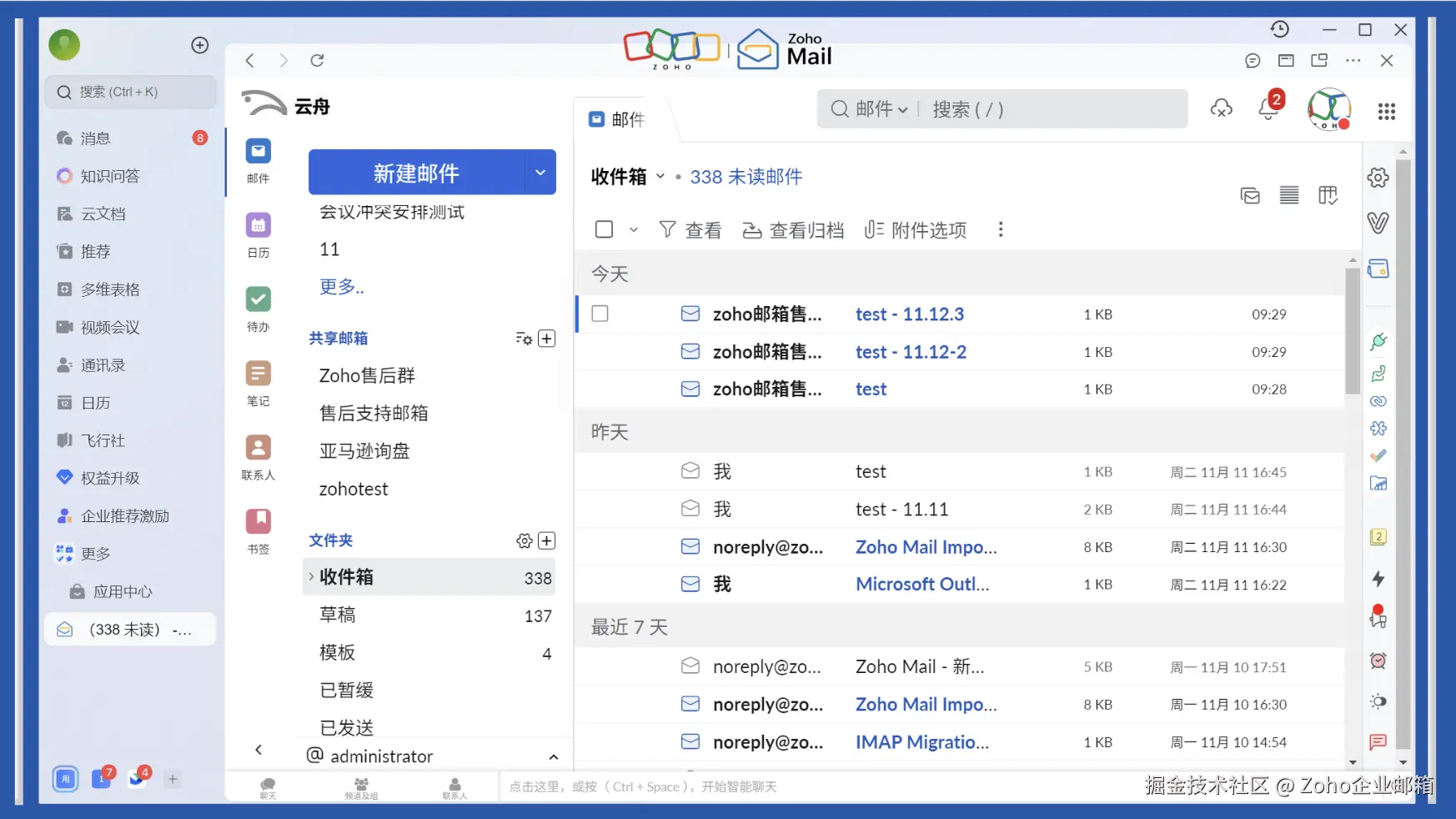Go back with the left arrow icon
1456x819 pixels.
pyautogui.click(x=249, y=60)
